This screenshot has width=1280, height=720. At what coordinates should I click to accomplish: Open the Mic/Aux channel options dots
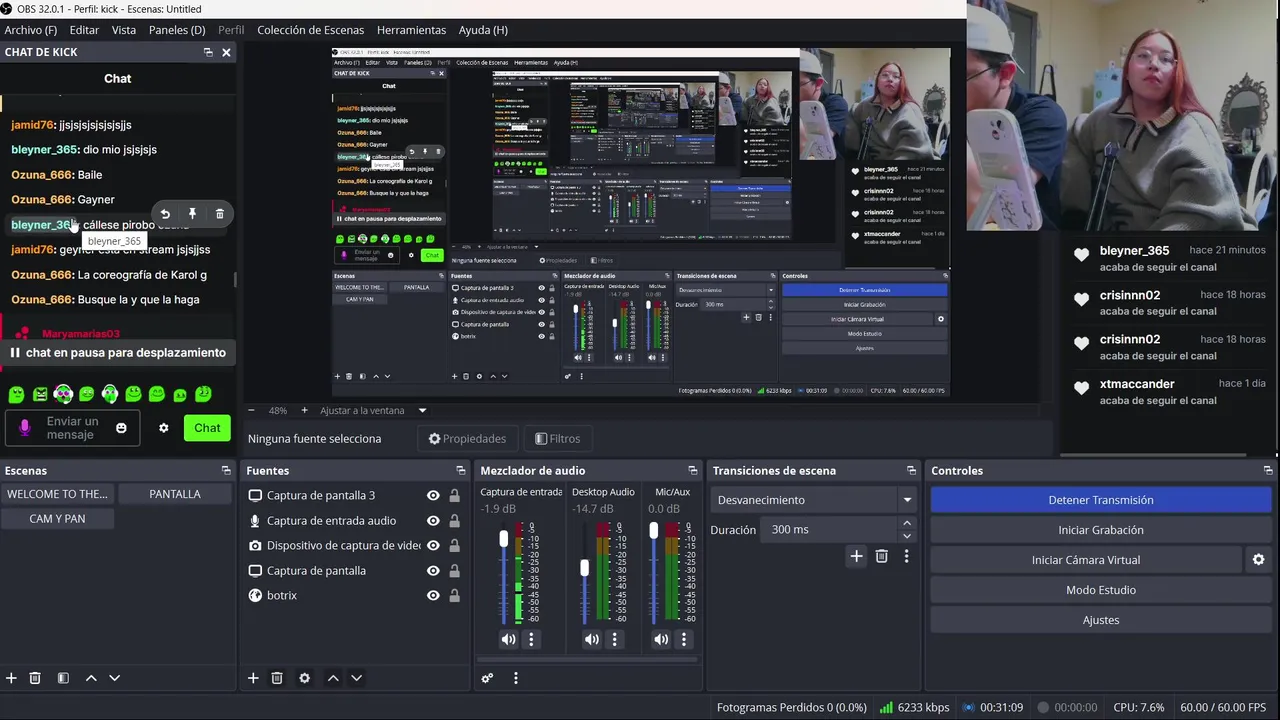[684, 639]
